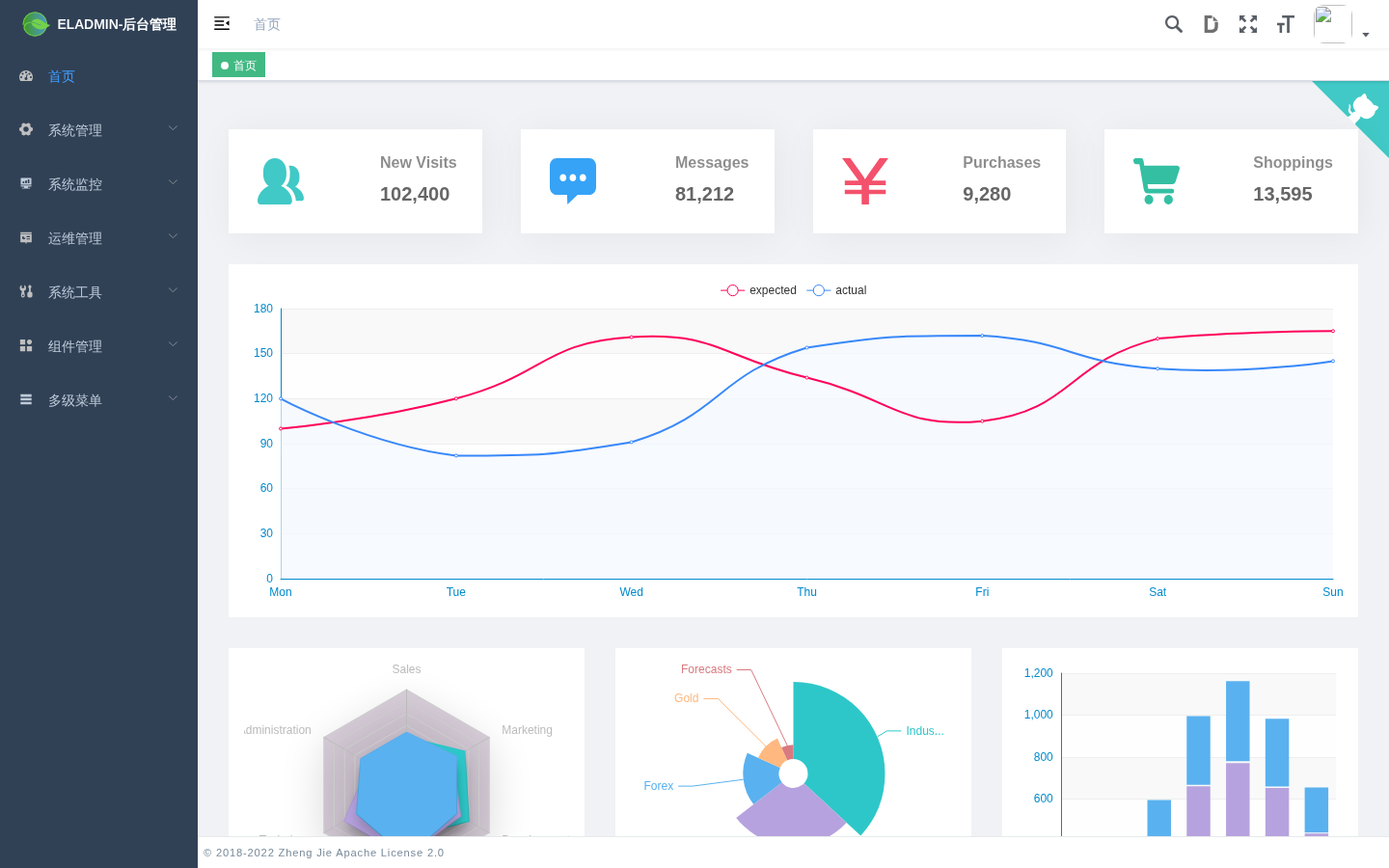Expand the 多级菜单 menu chevron
This screenshot has height=868, width=1389.
[173, 398]
